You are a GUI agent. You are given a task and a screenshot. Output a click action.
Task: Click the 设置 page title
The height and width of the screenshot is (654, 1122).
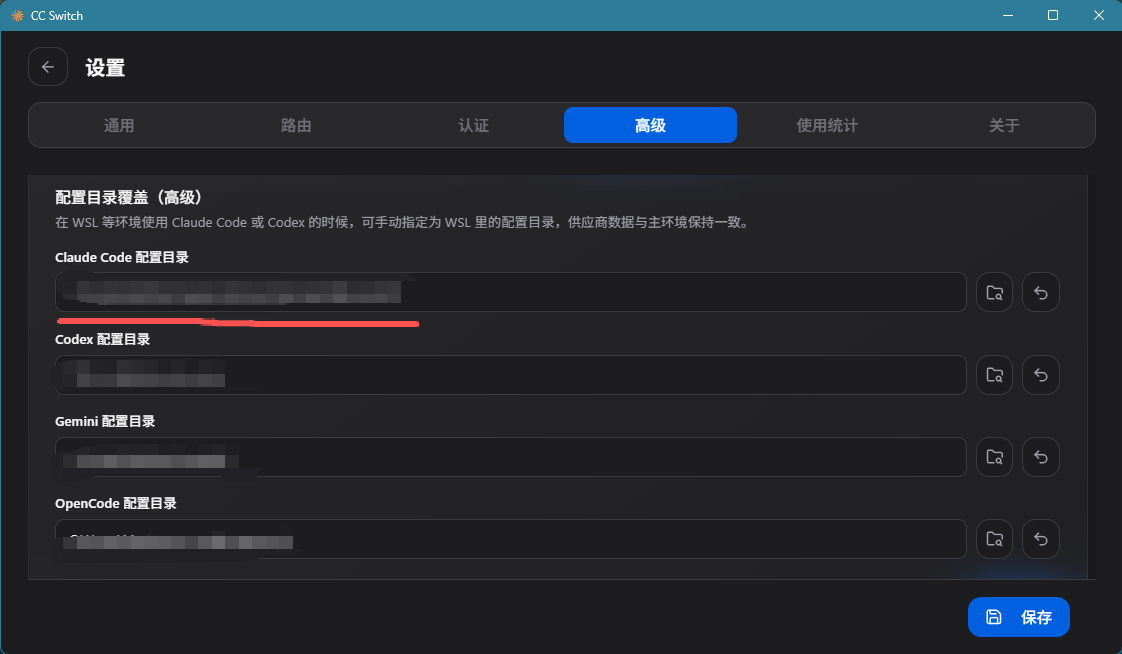pyautogui.click(x=105, y=68)
